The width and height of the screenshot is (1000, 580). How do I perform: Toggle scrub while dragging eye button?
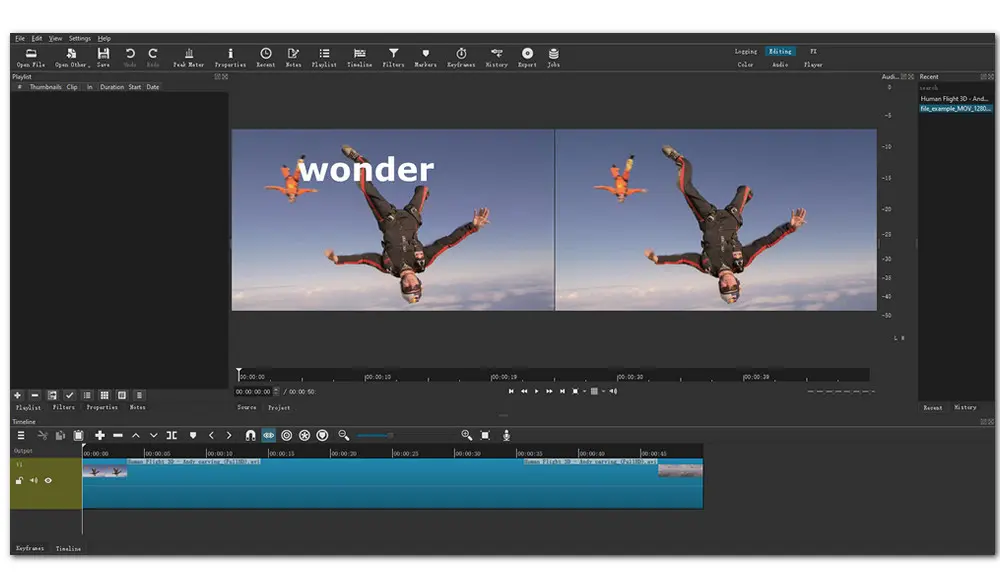point(268,435)
